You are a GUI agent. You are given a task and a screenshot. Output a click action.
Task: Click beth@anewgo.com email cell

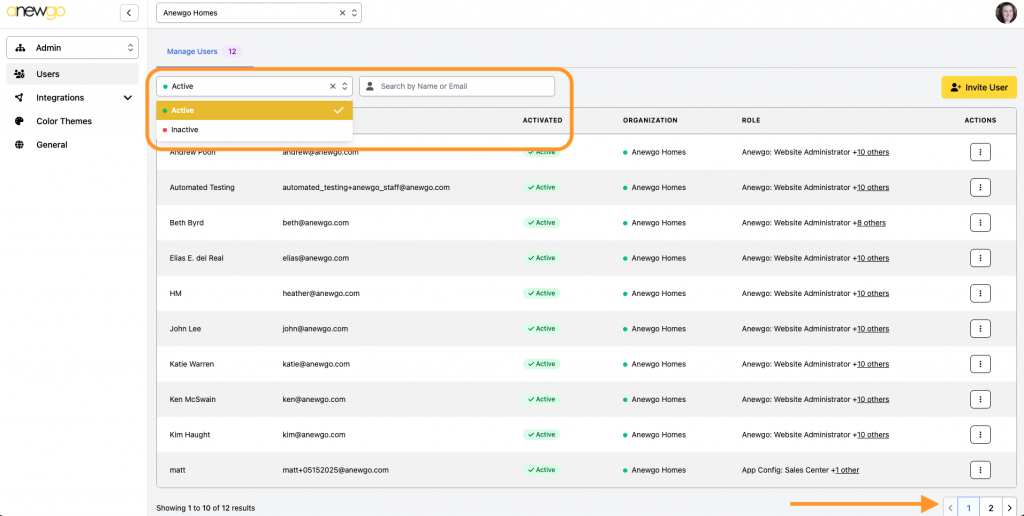coord(315,223)
